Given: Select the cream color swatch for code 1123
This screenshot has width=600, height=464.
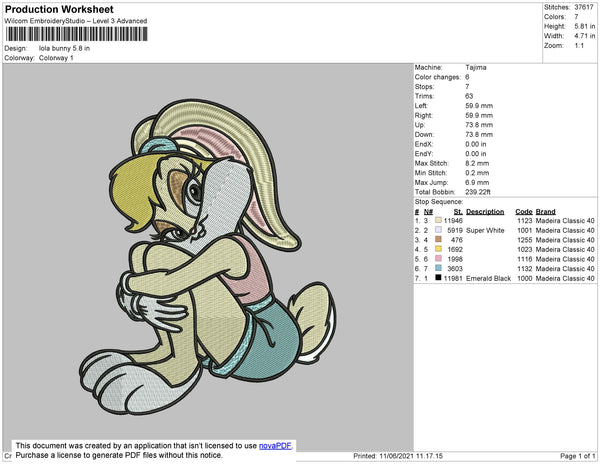Looking at the screenshot, I should [x=439, y=220].
